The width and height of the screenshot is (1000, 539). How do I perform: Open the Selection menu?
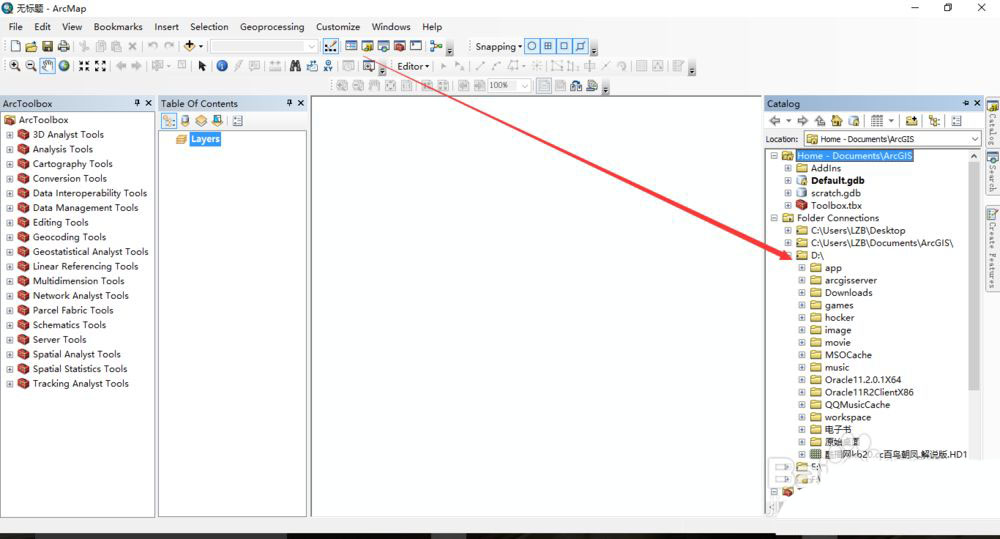click(209, 27)
